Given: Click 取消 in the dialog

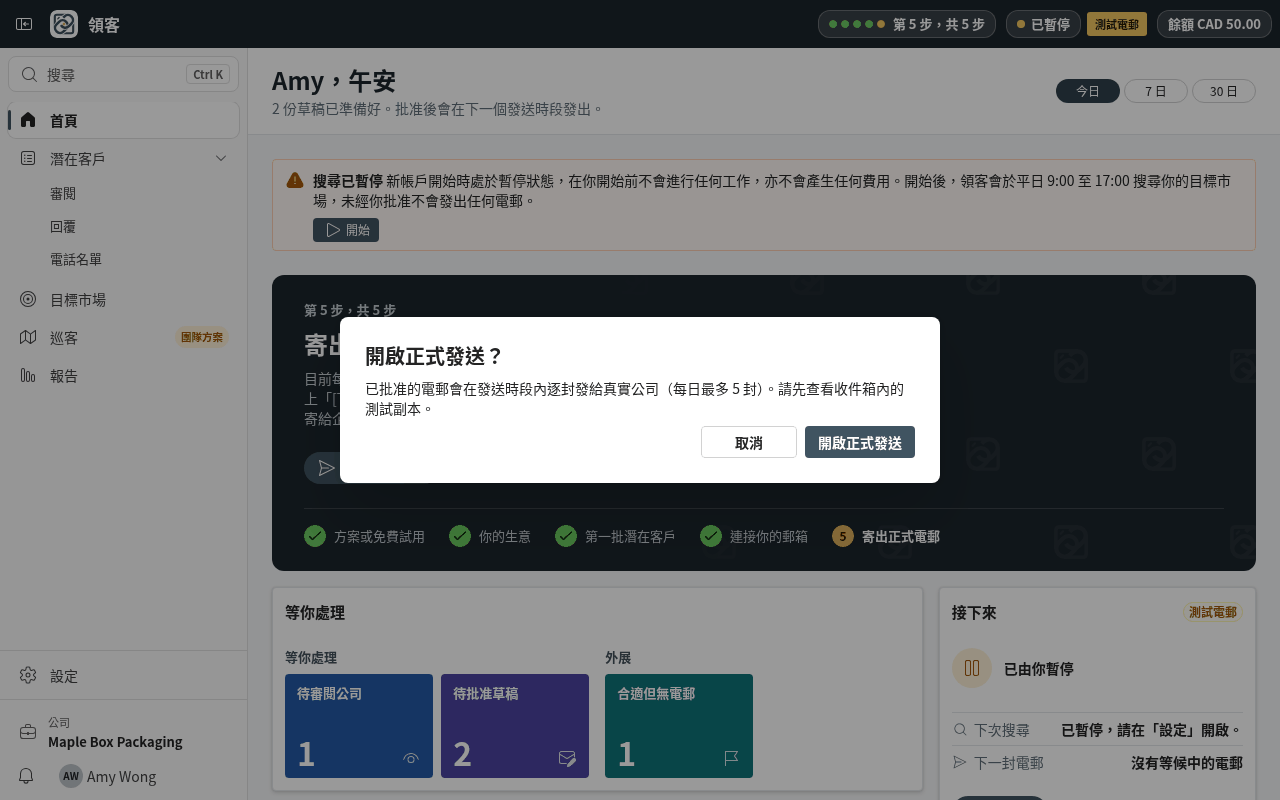Looking at the screenshot, I should coord(749,442).
